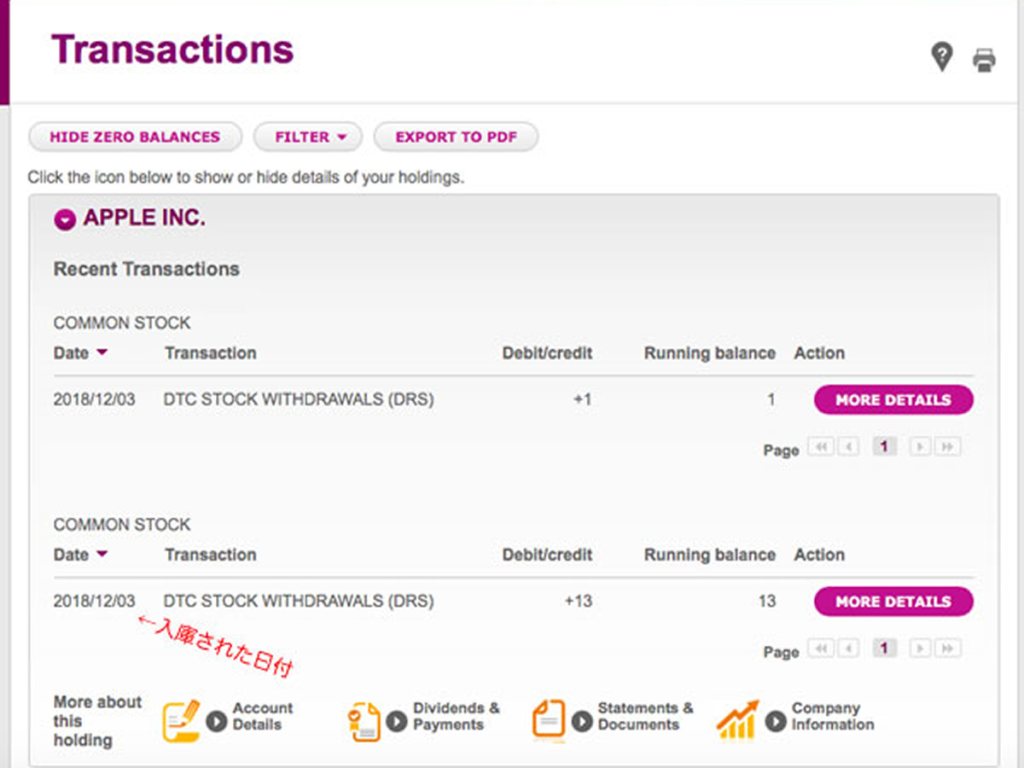Sort first table by Date arrow
This screenshot has height=768, width=1024.
pos(102,353)
